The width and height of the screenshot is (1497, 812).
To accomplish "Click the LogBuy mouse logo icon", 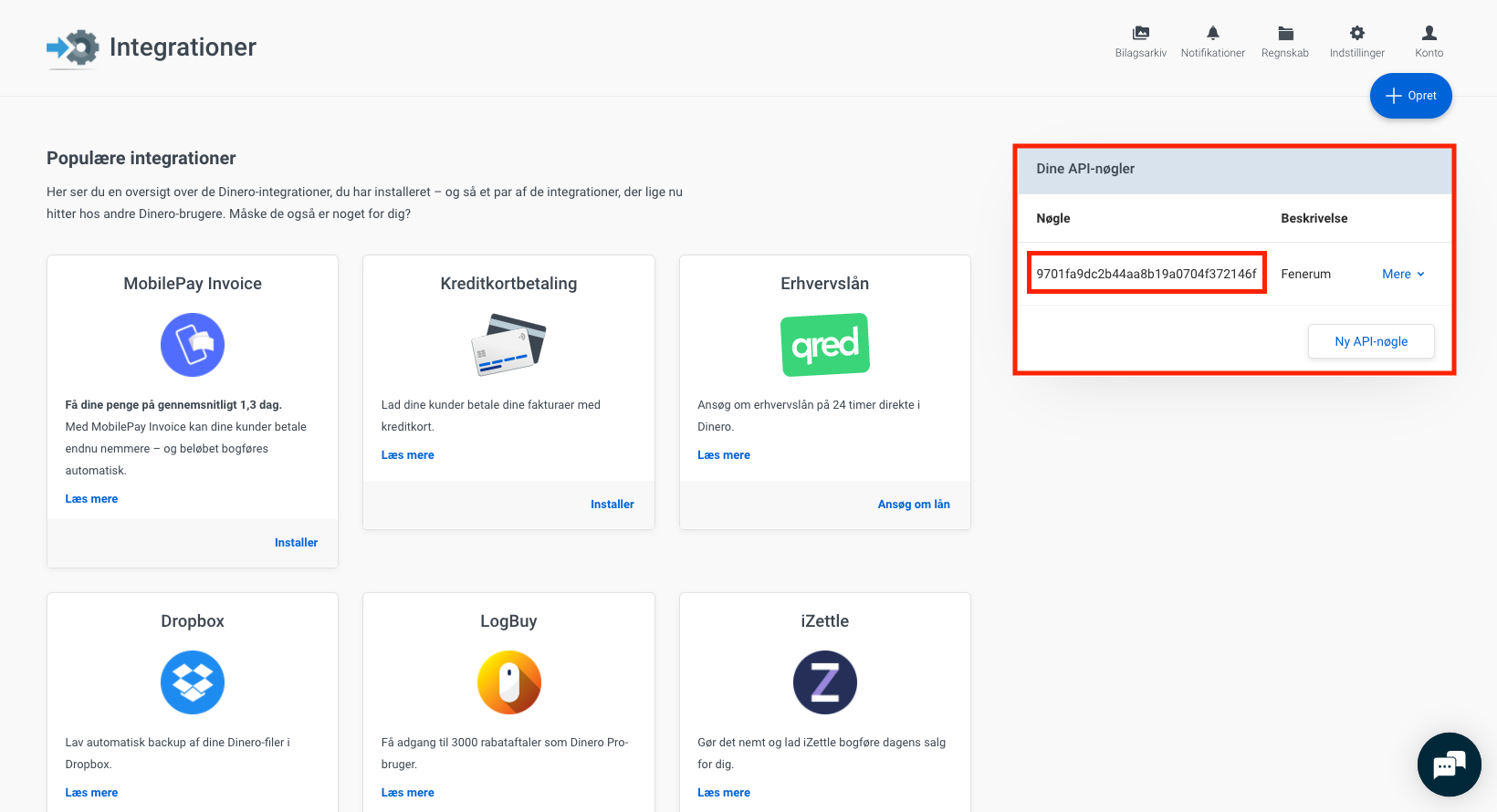I will point(509,682).
